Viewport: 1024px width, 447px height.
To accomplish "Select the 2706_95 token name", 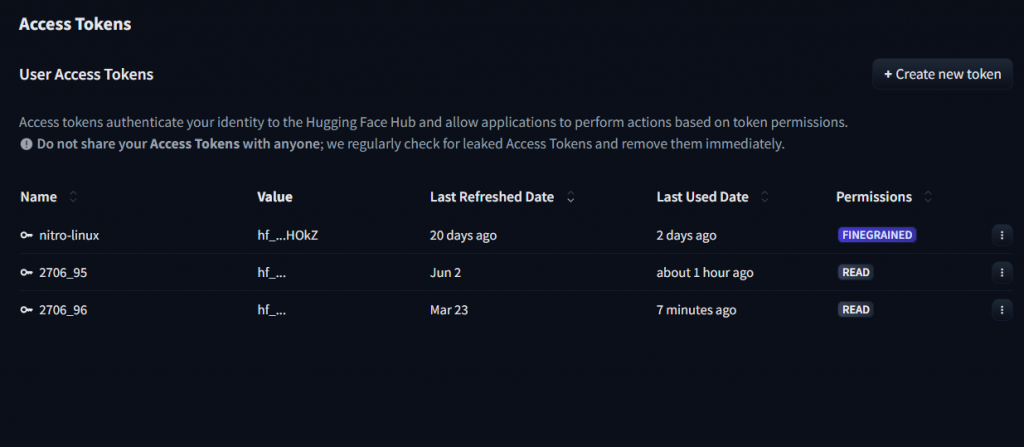I will (63, 272).
